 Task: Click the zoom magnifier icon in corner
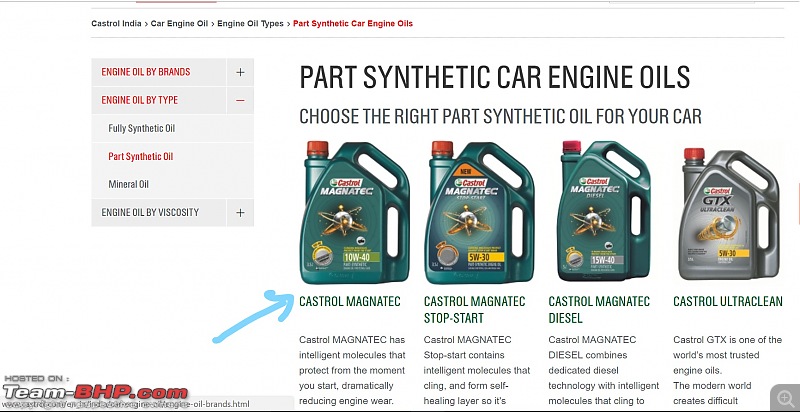784,397
